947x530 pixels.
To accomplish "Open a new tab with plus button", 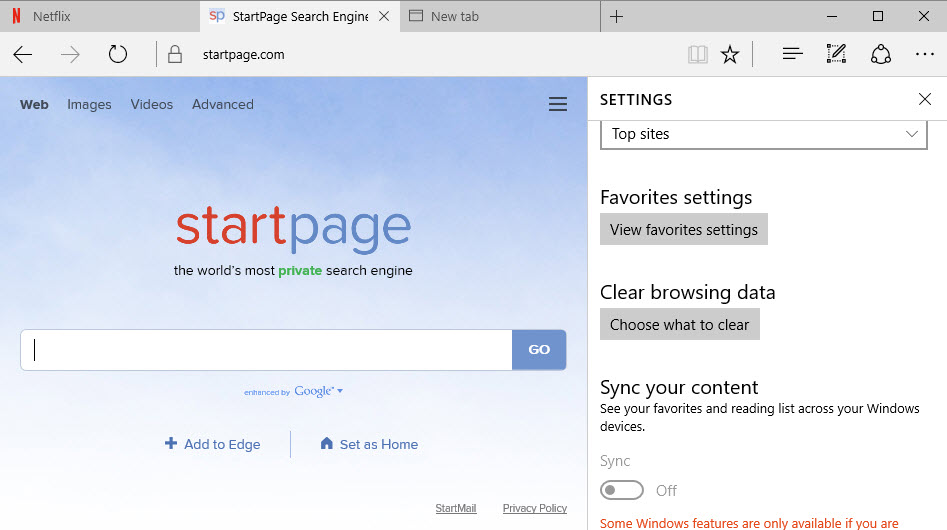I will coord(617,16).
